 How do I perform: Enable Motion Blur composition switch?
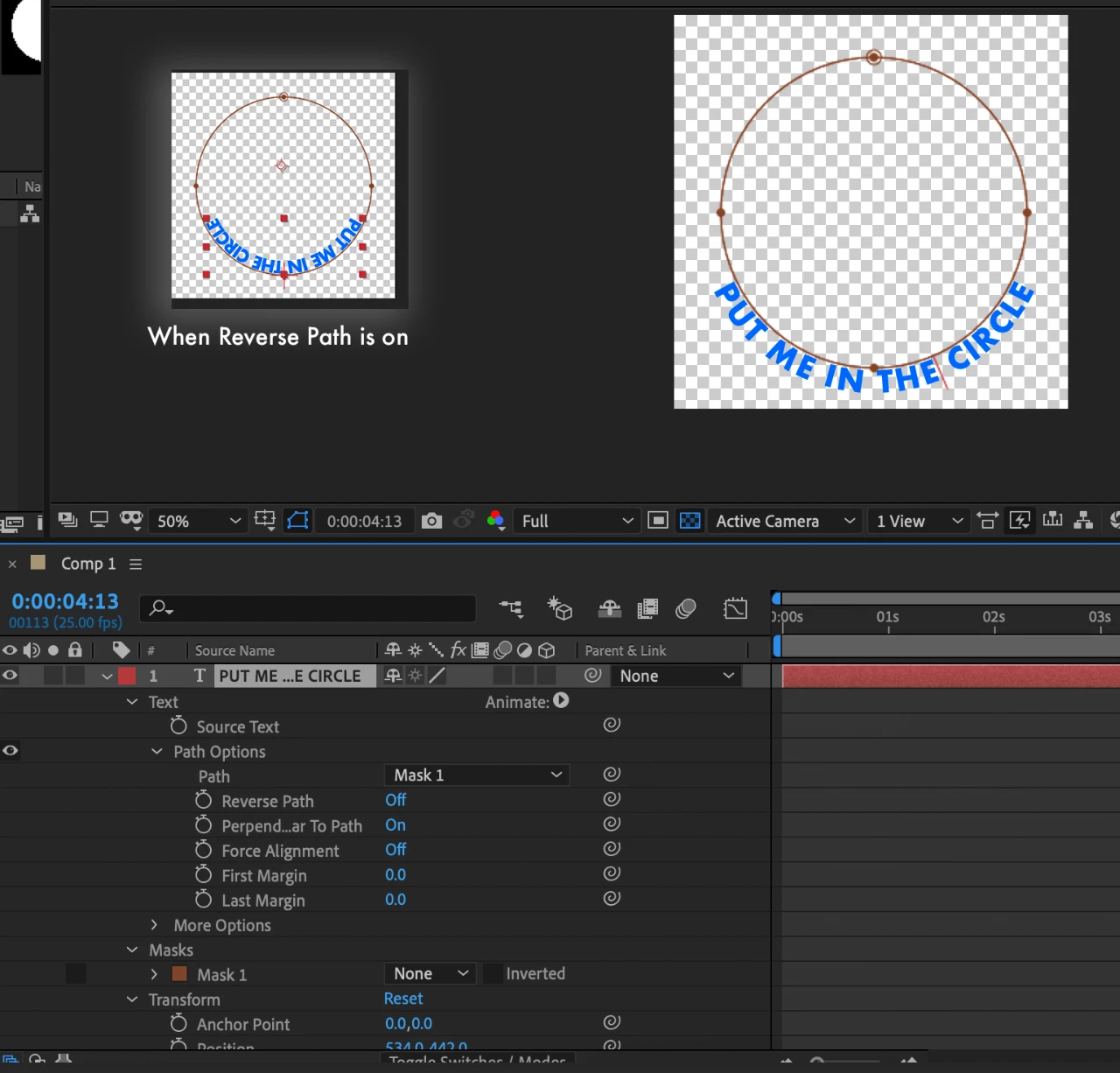(686, 608)
